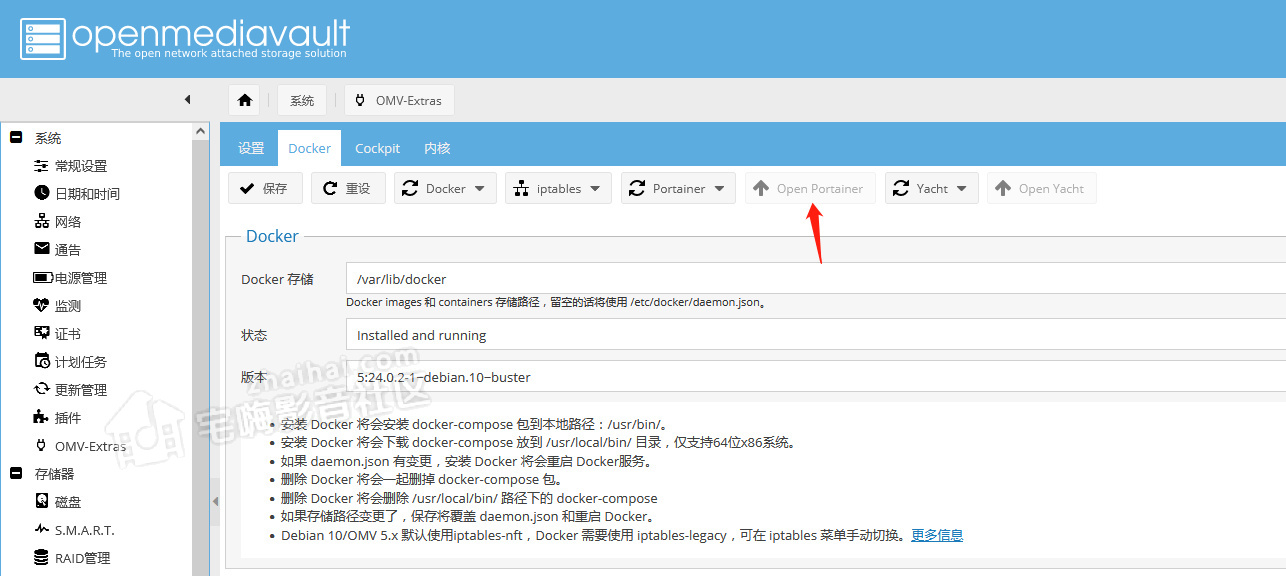This screenshot has height=576, width=1286.
Task: Click the openmediavault logo
Action: 184,38
